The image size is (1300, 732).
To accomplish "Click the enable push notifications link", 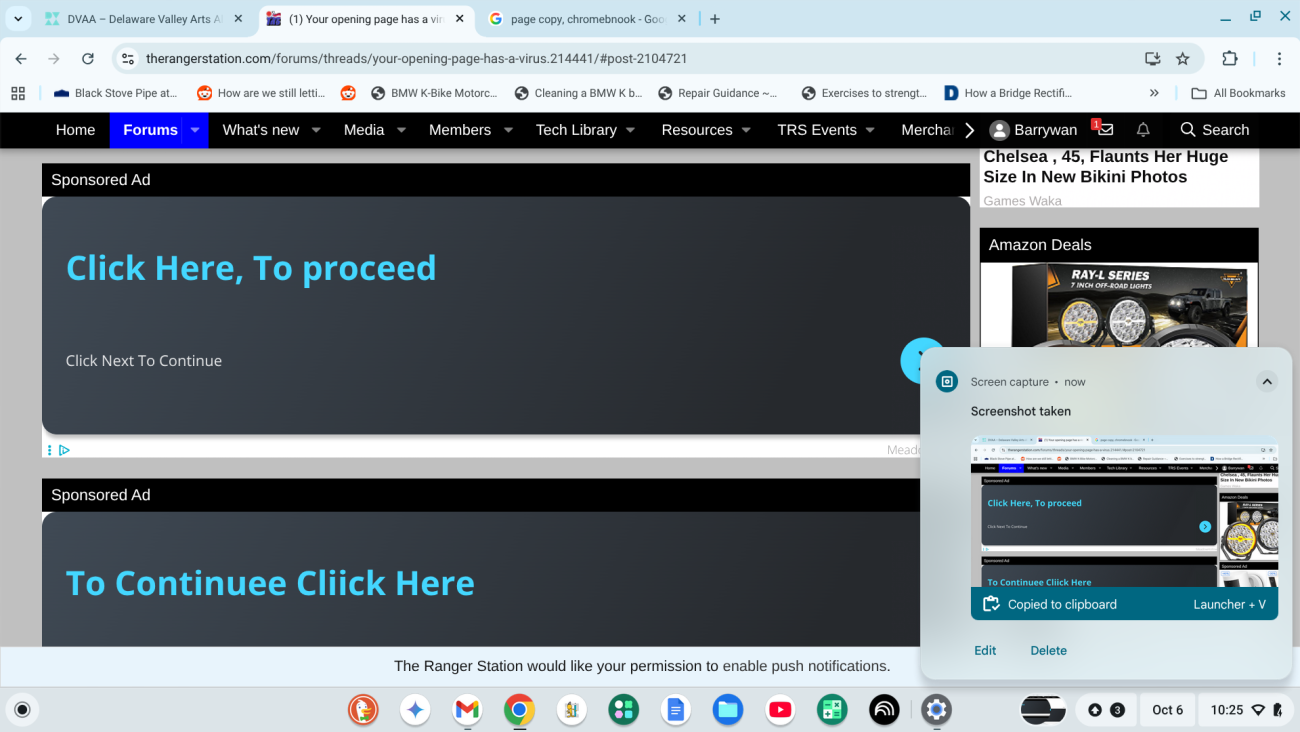I will [805, 666].
